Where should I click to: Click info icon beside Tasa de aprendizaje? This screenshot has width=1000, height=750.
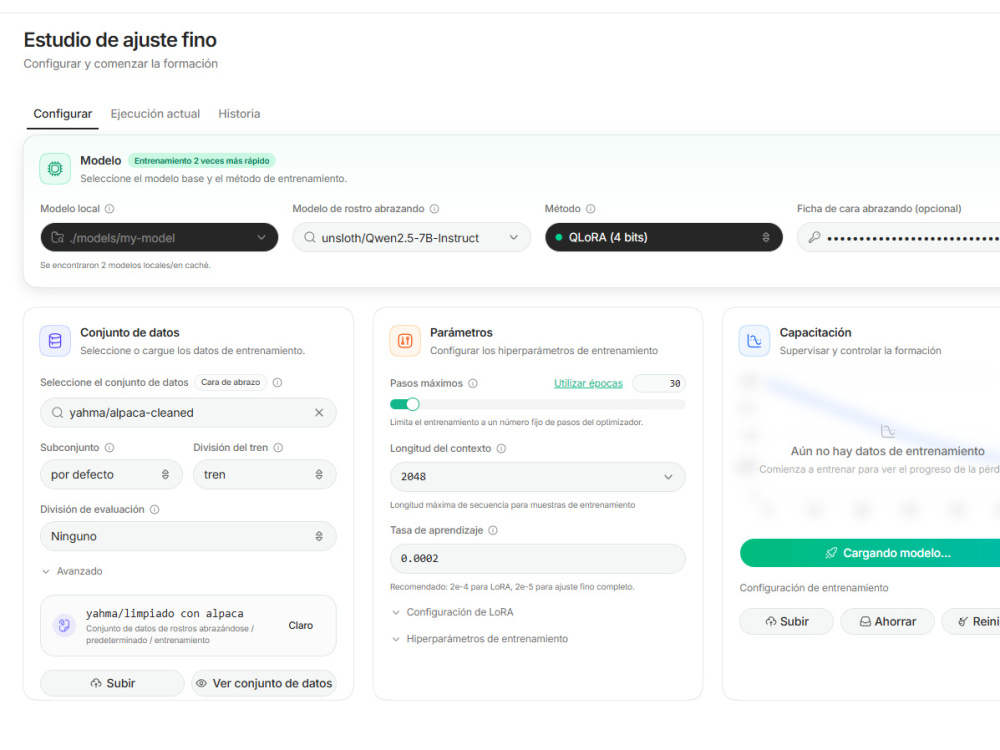[x=493, y=530]
